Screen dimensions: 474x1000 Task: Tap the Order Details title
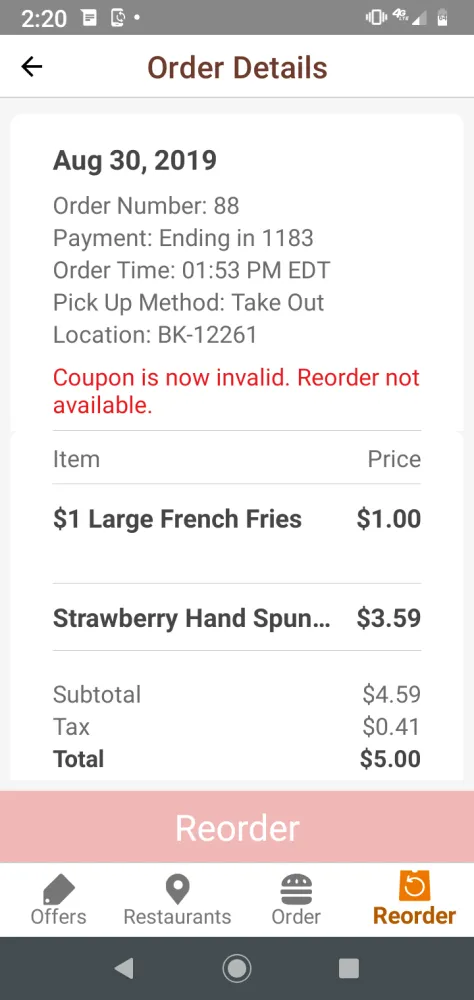click(x=237, y=68)
